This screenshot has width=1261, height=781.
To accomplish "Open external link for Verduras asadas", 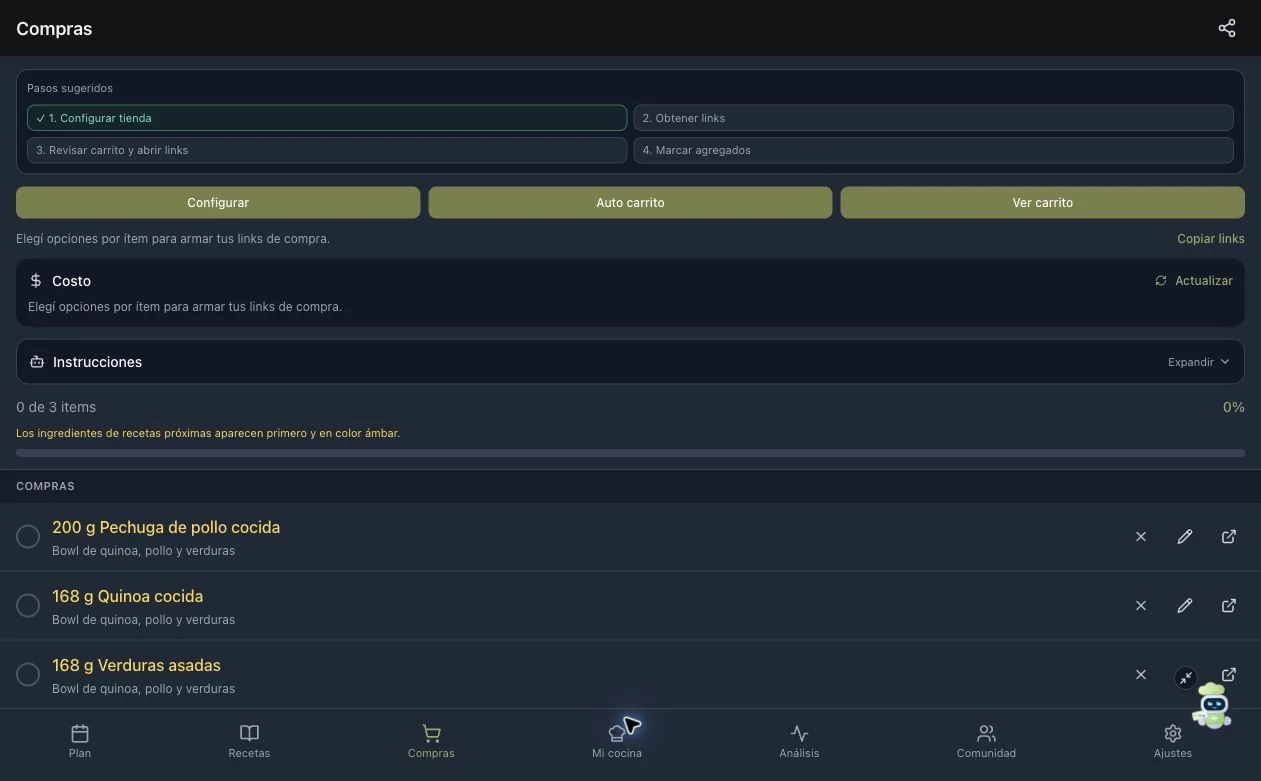I will pos(1229,675).
